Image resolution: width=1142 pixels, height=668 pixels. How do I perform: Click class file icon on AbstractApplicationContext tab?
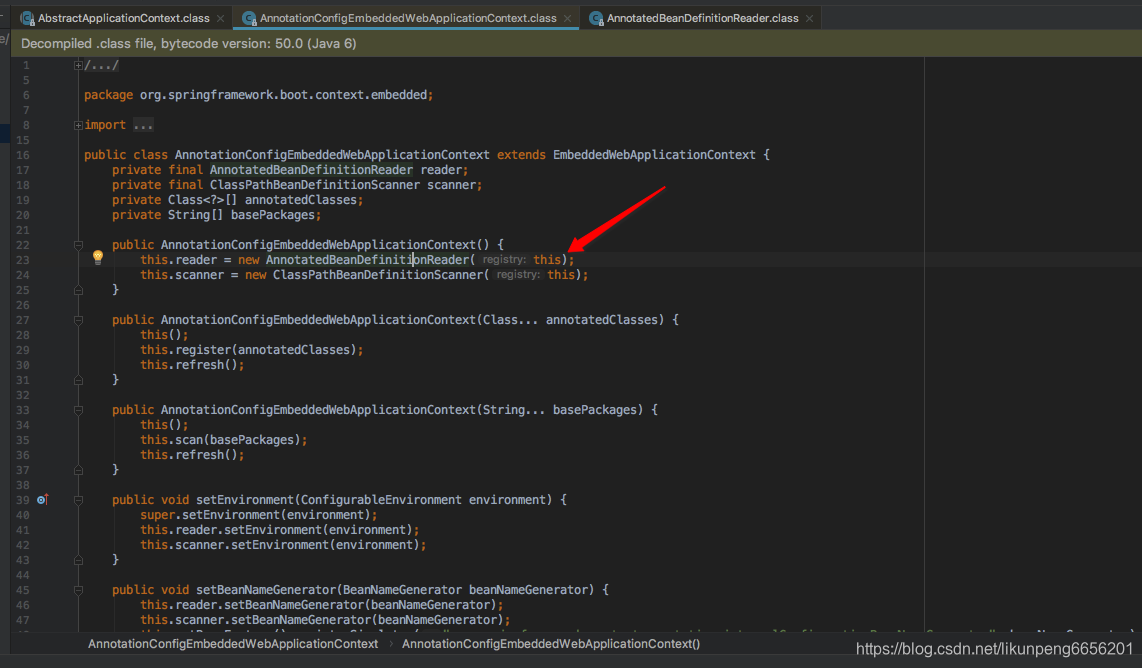28,18
